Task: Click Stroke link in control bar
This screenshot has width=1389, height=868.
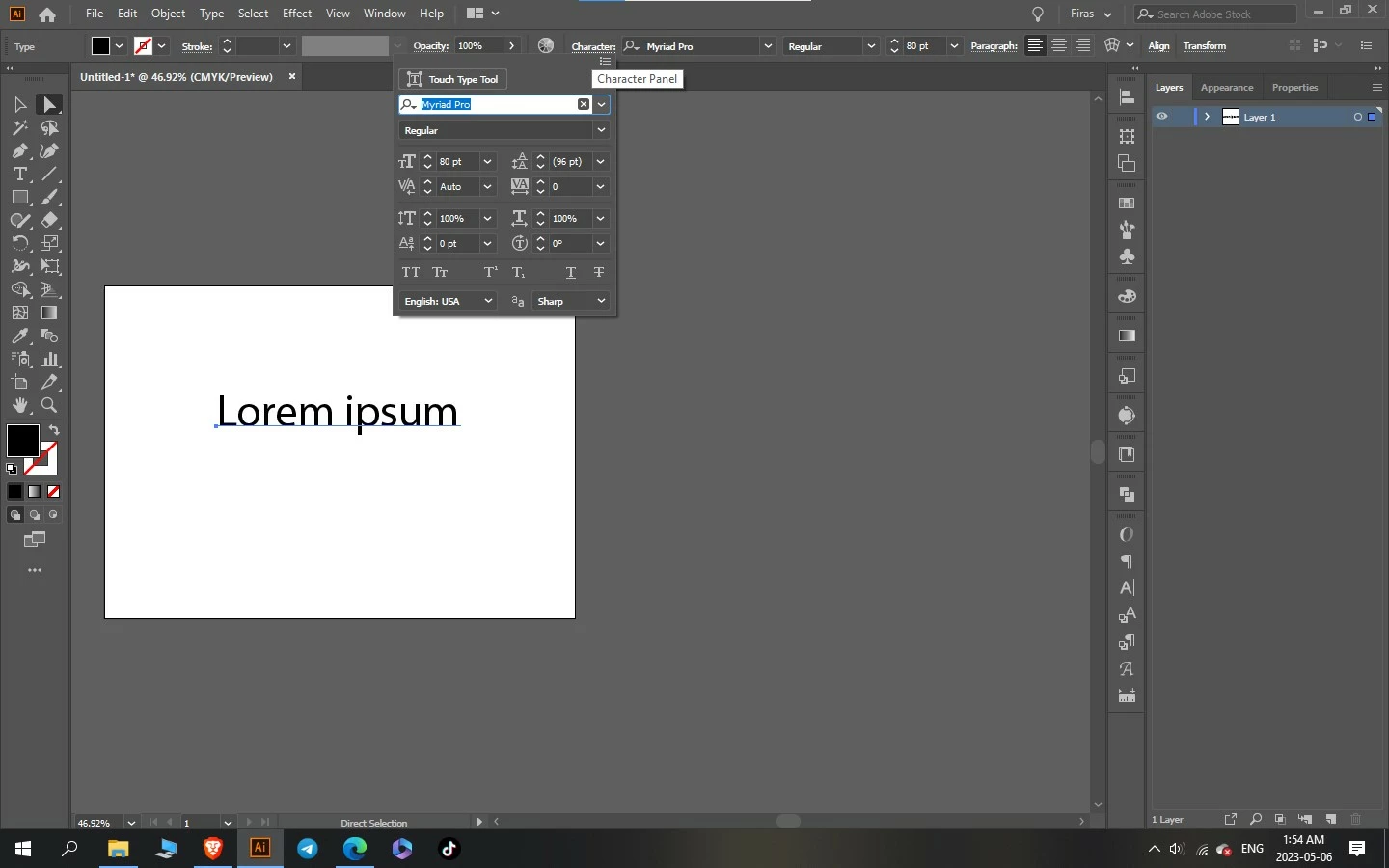Action: pos(197,46)
